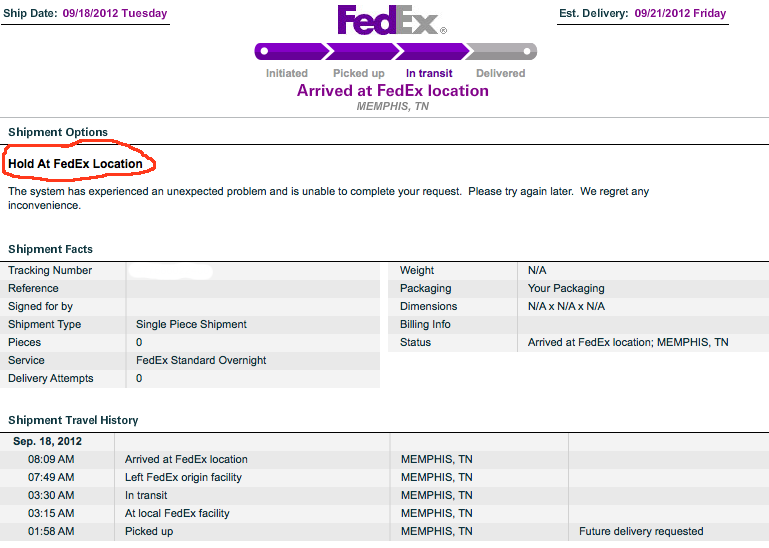Expand the Shipment Travel History header
Screen dimensions: 769x548
(73, 420)
